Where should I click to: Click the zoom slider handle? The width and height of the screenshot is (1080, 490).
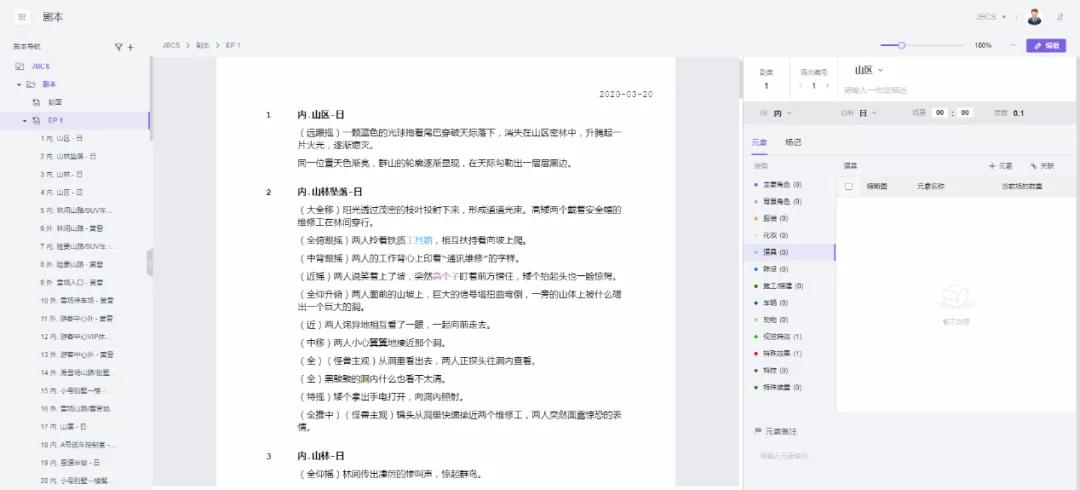tap(902, 45)
